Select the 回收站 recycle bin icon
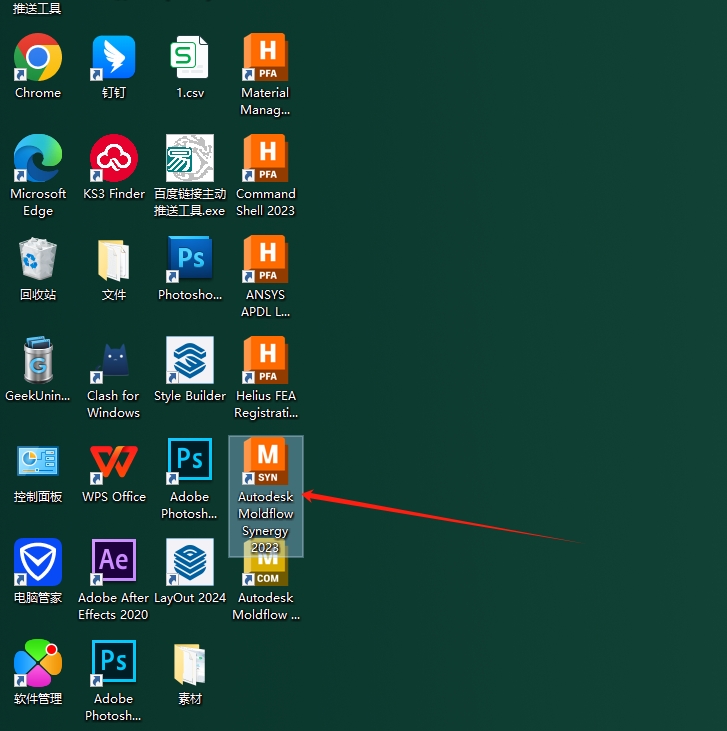Image resolution: width=727 pixels, height=731 pixels. coord(38,260)
